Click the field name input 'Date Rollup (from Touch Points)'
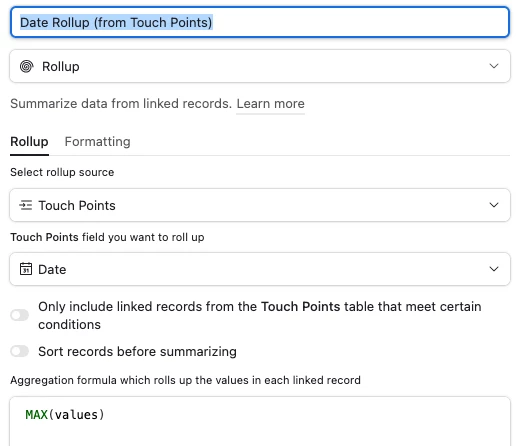The image size is (520, 446). [x=260, y=22]
